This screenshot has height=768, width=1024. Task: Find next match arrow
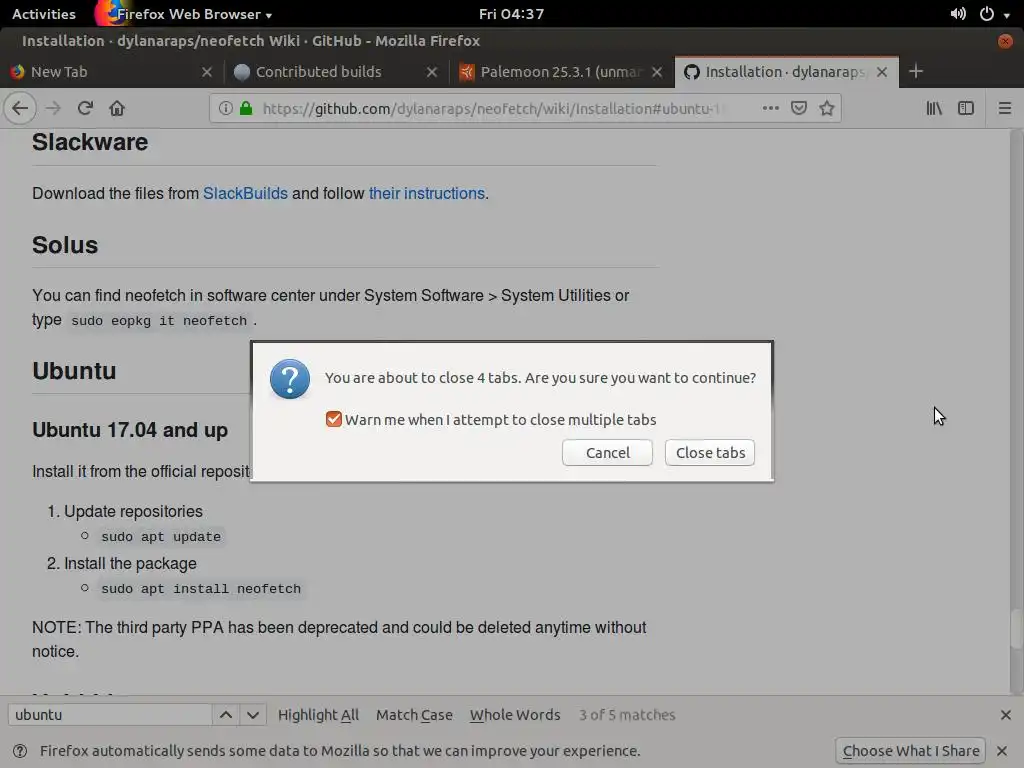tap(253, 714)
